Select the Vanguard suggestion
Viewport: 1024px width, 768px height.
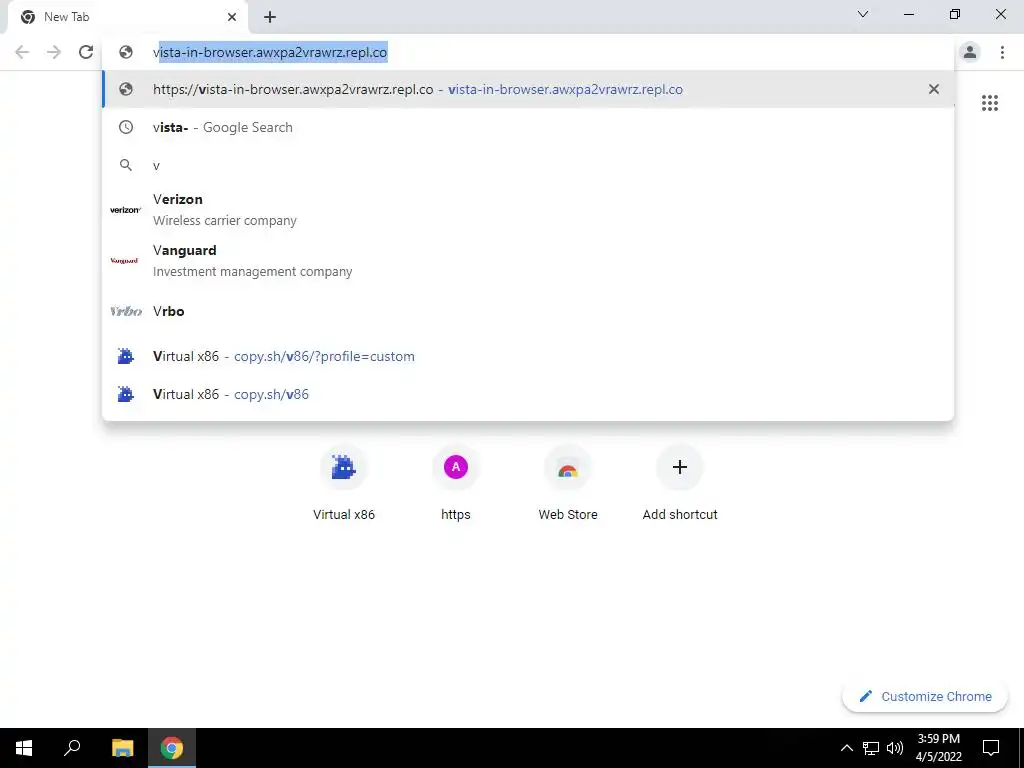[528, 261]
